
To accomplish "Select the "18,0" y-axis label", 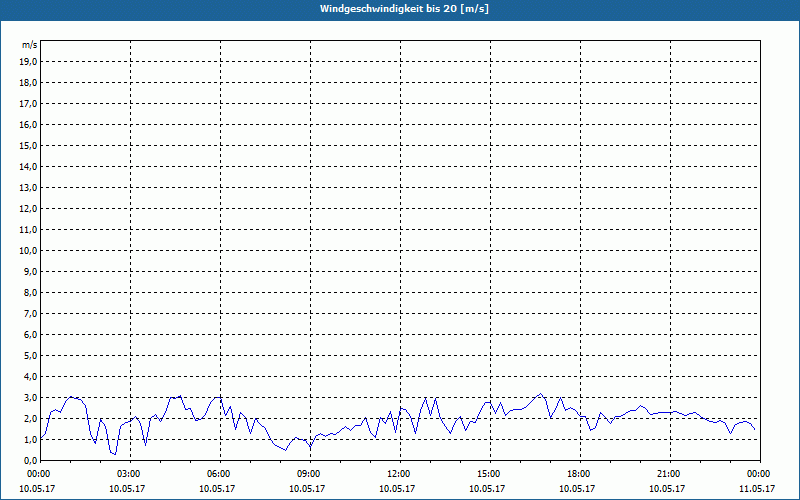I will (x=28, y=83).
